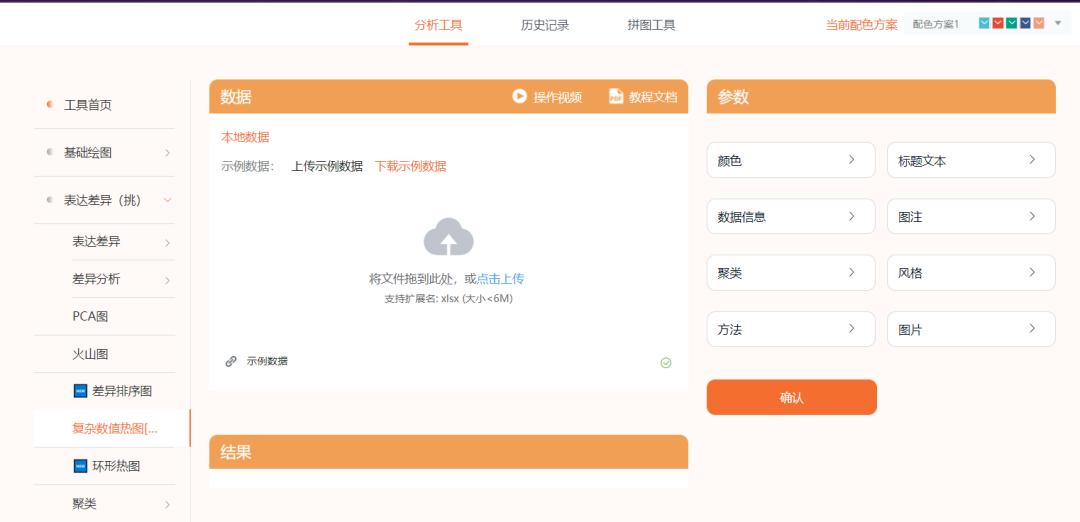
Task: Click the 操作视频 link text
Action: point(558,97)
